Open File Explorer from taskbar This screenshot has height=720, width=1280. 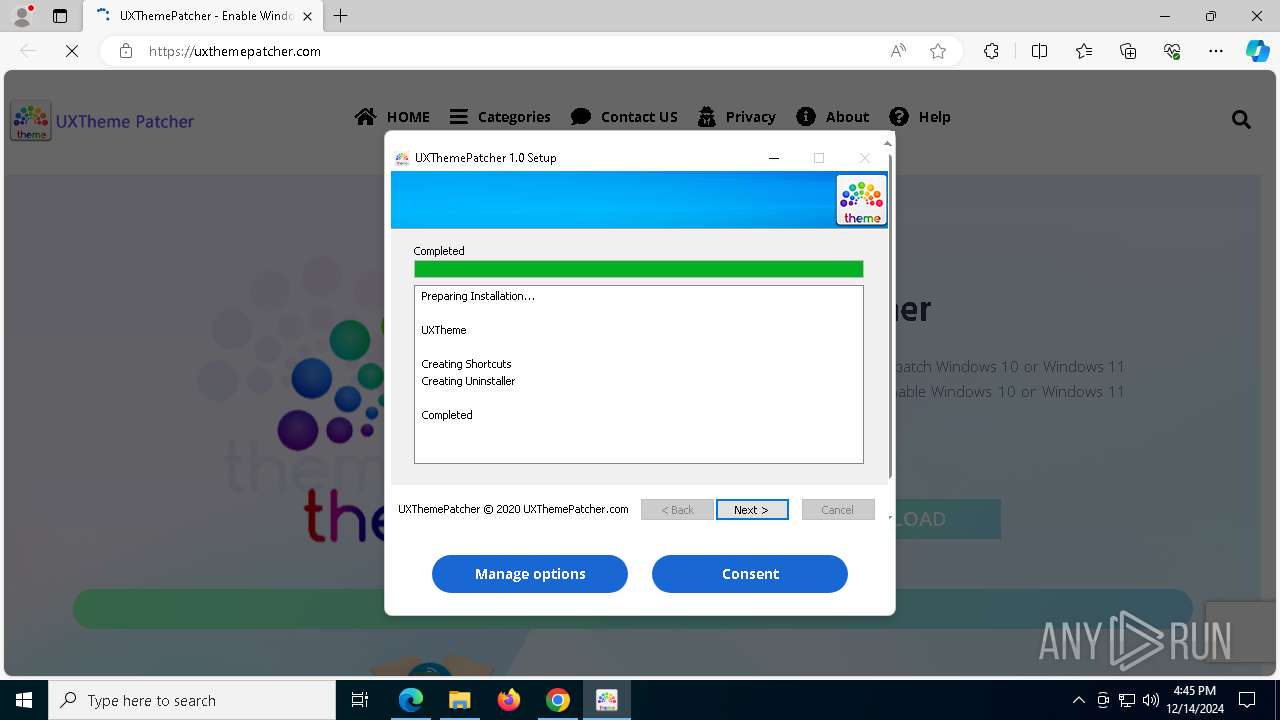(459, 700)
